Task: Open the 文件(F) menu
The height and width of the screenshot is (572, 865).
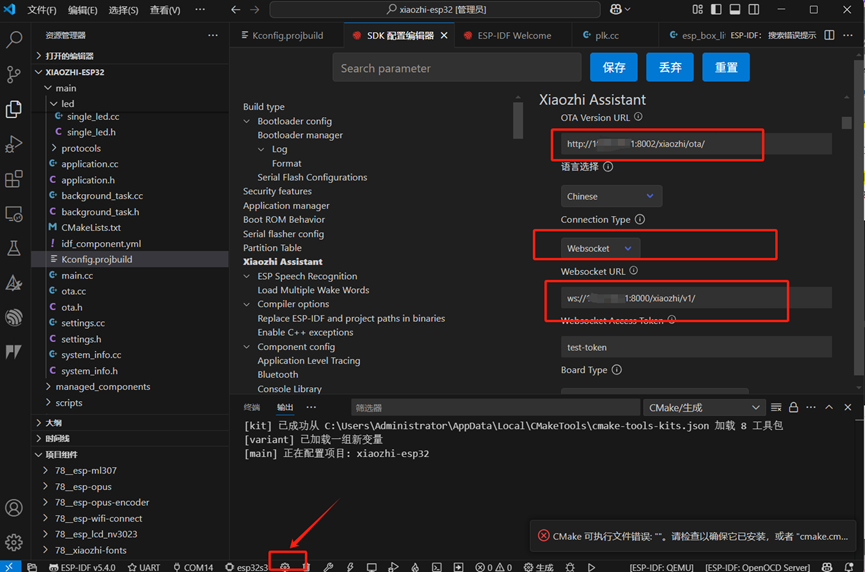Action: [x=42, y=10]
